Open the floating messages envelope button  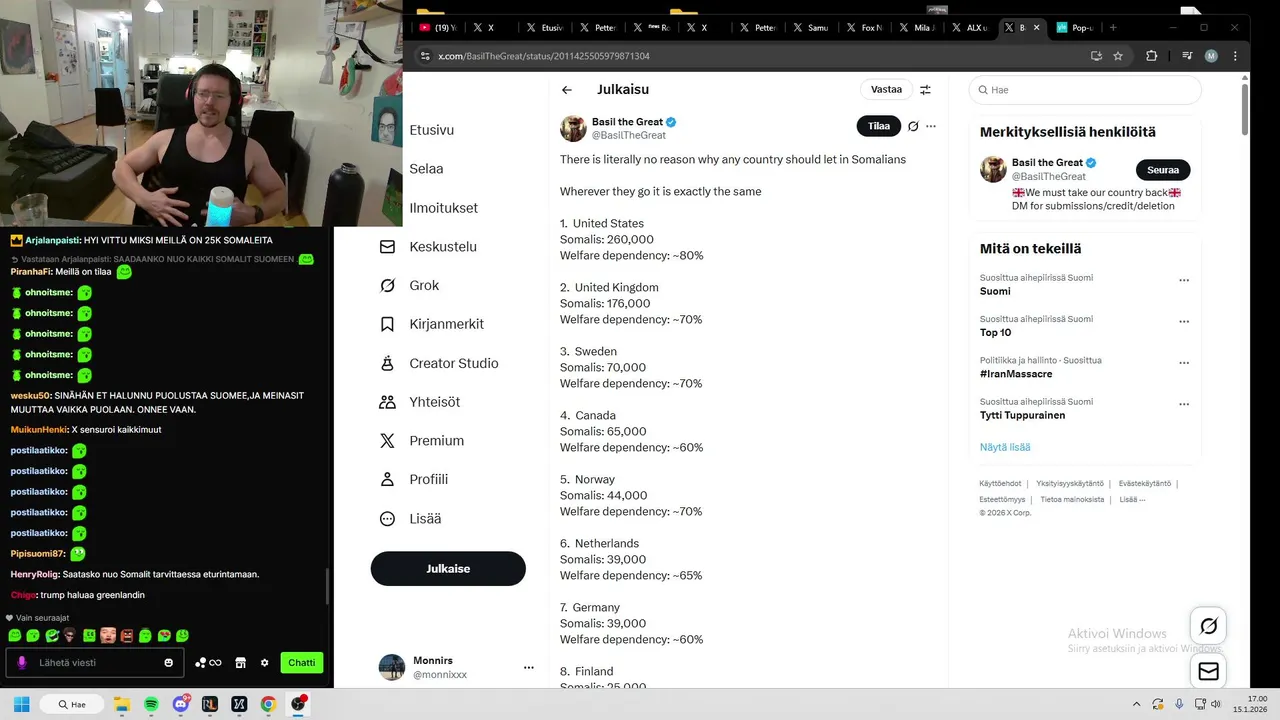1208,672
